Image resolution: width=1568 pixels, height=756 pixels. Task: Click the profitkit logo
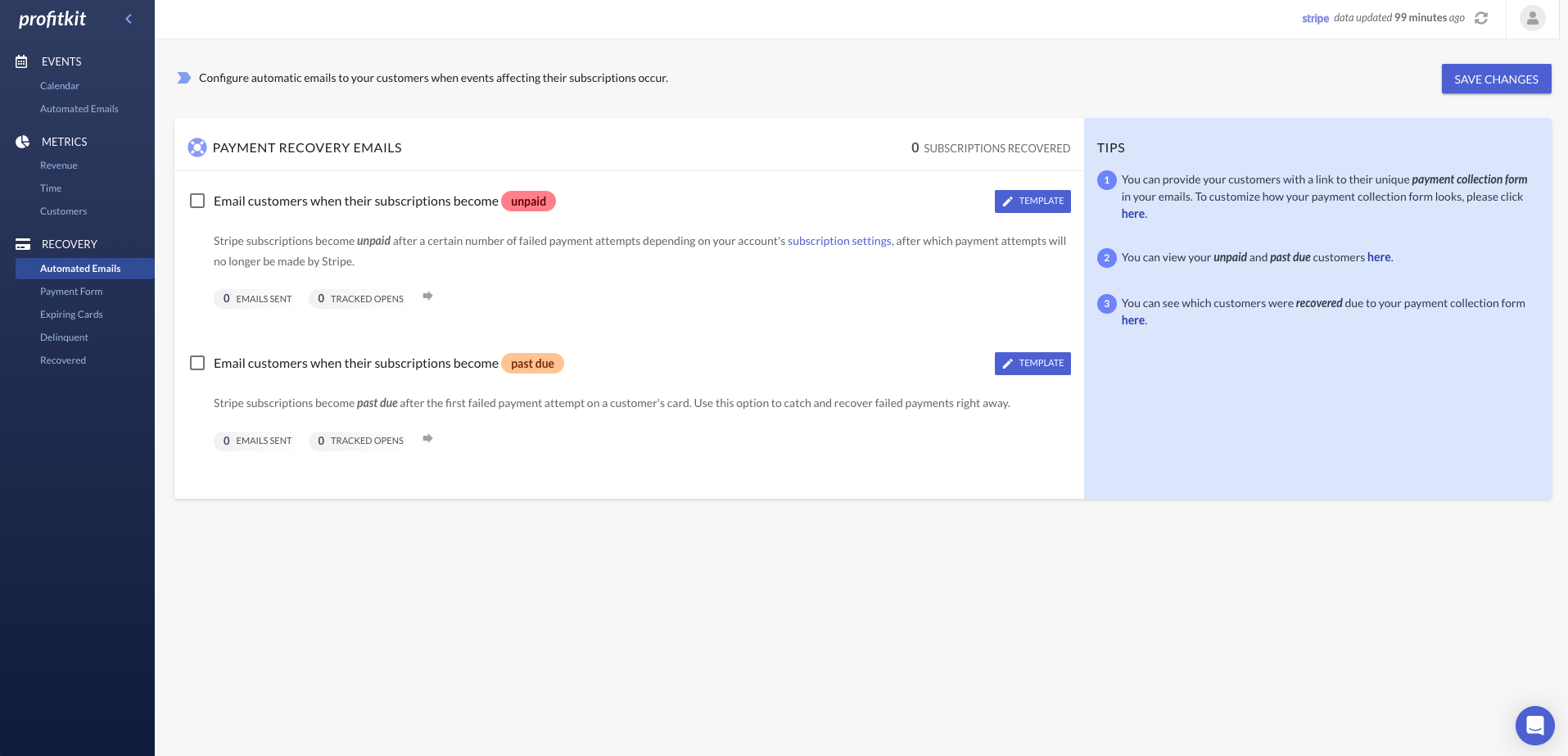point(52,19)
